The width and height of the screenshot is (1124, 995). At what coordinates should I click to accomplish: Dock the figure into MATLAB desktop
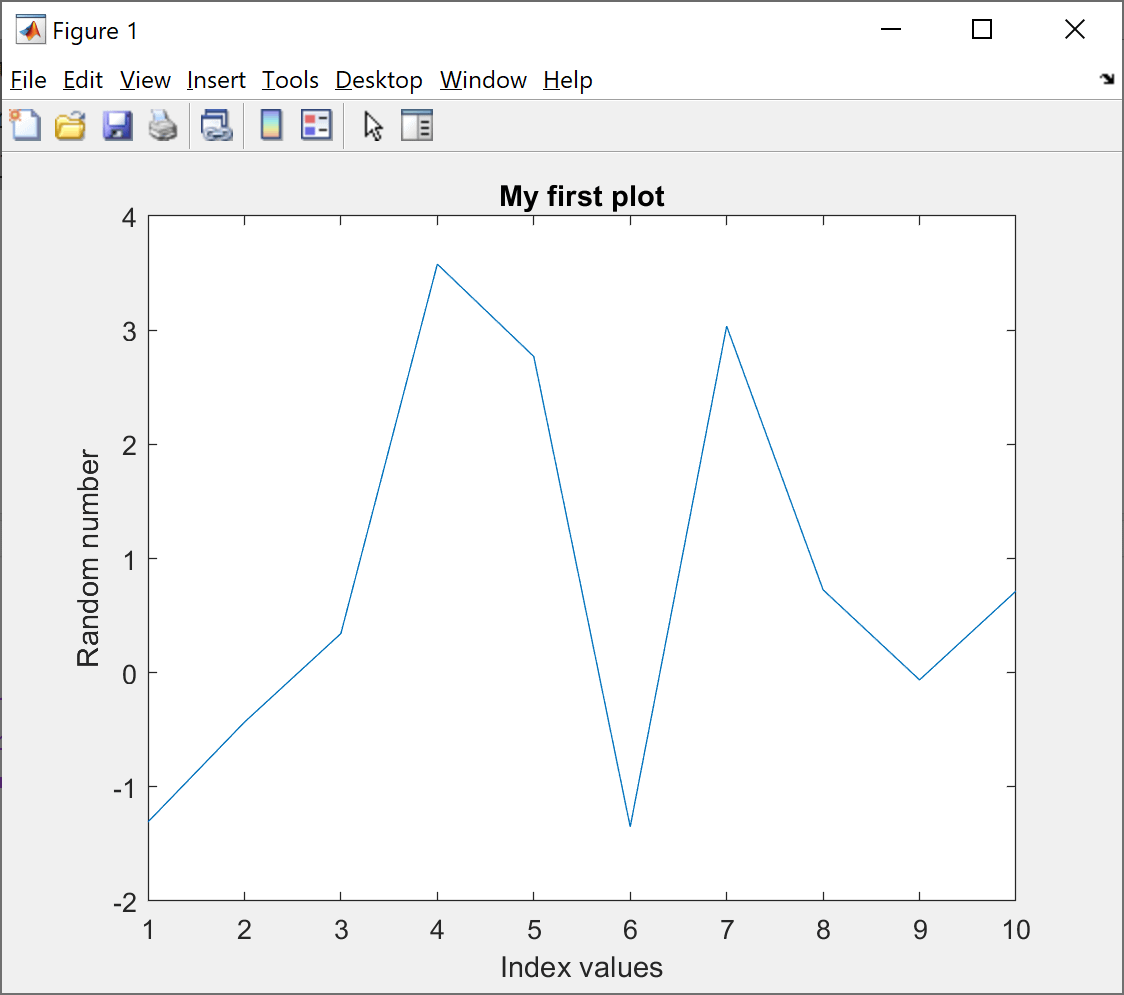[x=1107, y=78]
